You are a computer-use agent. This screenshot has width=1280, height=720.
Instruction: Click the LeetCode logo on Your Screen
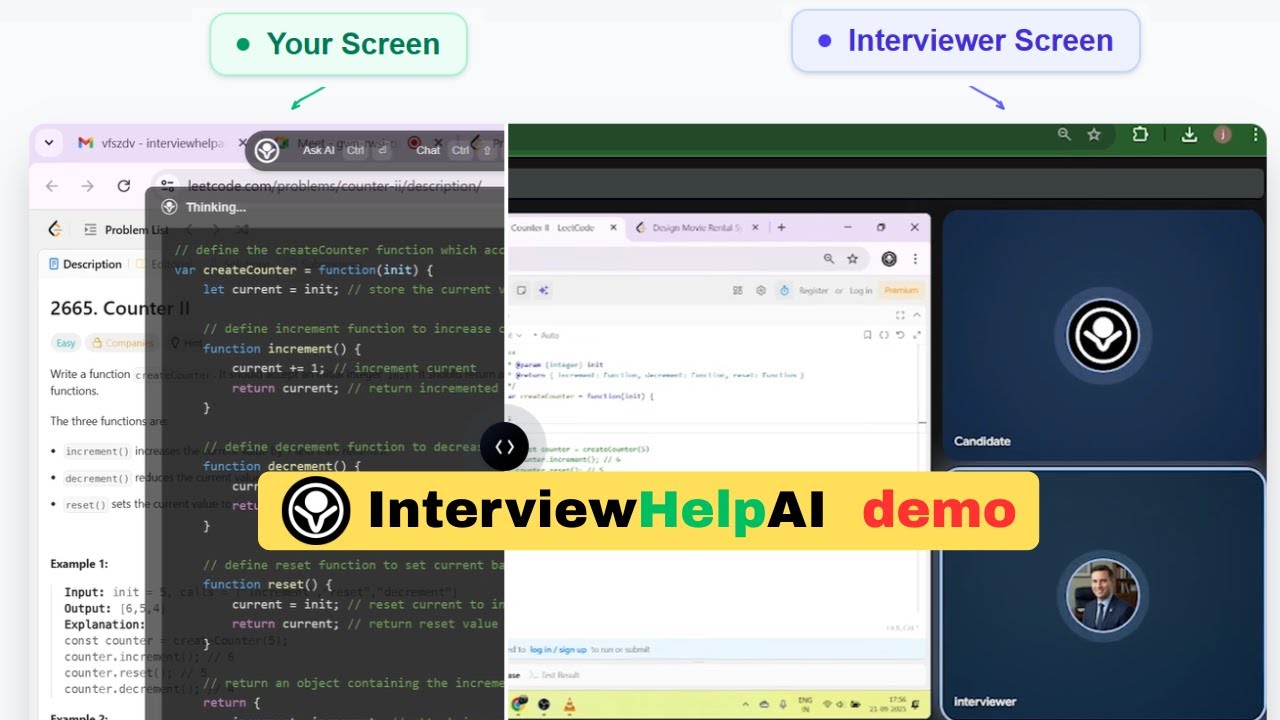click(55, 229)
